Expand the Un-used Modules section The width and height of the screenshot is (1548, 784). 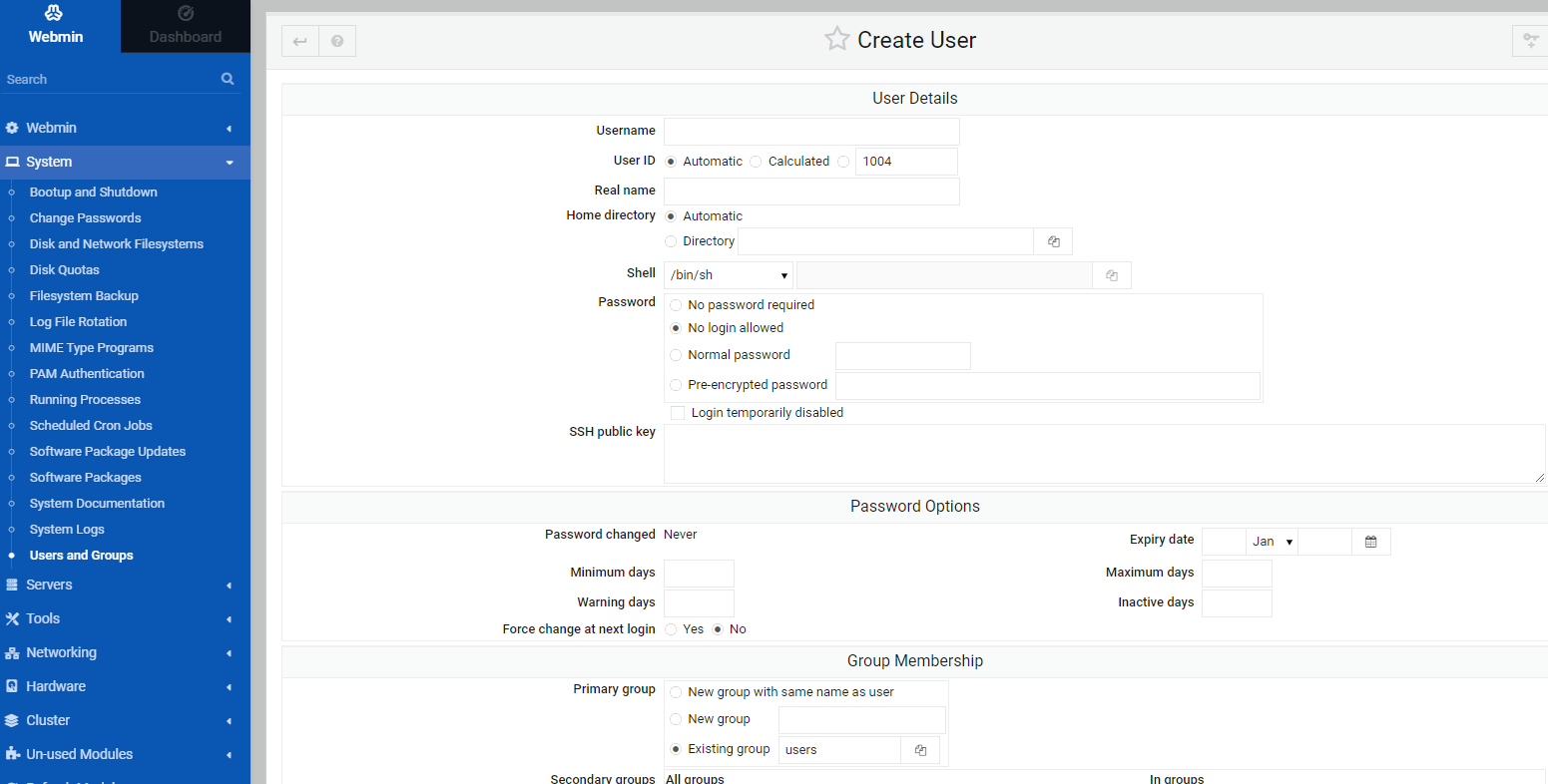point(229,755)
